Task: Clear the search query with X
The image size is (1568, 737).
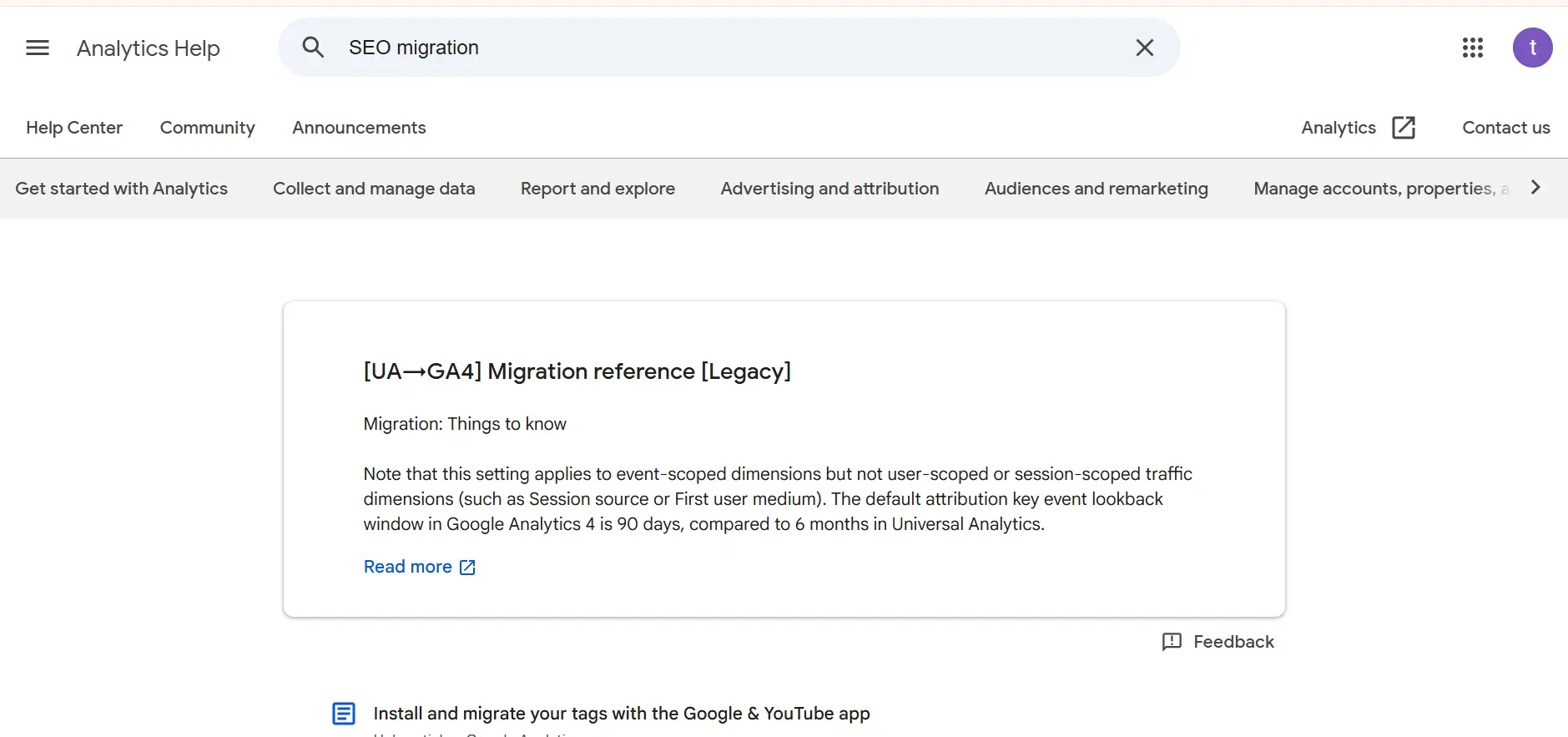Action: tap(1145, 48)
